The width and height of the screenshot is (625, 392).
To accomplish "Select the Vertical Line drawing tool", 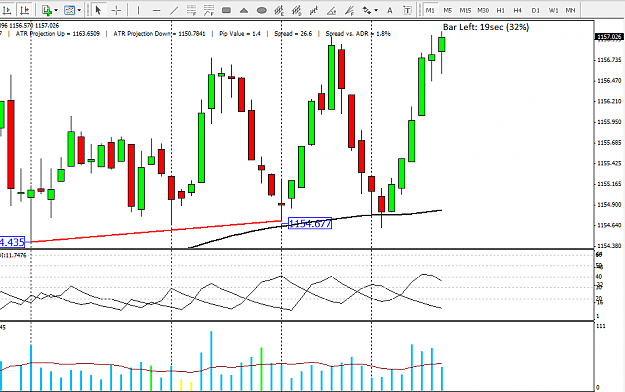I will (x=138, y=10).
